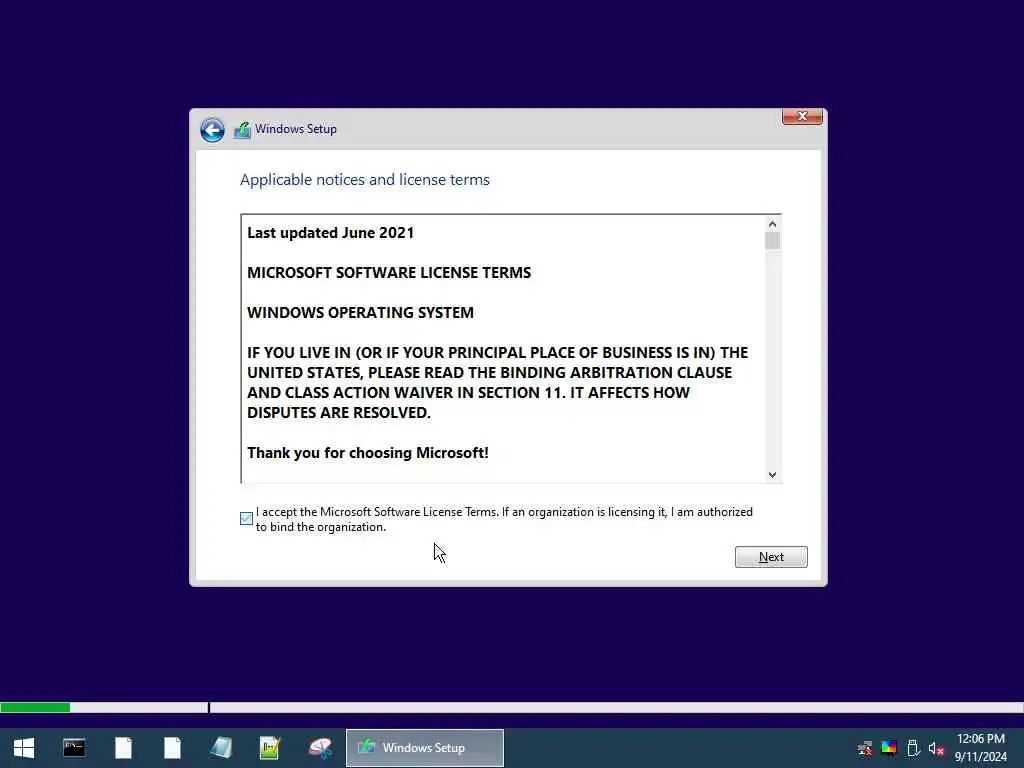The width and height of the screenshot is (1024, 768).
Task: Open the color display tray icon
Action: (889, 748)
